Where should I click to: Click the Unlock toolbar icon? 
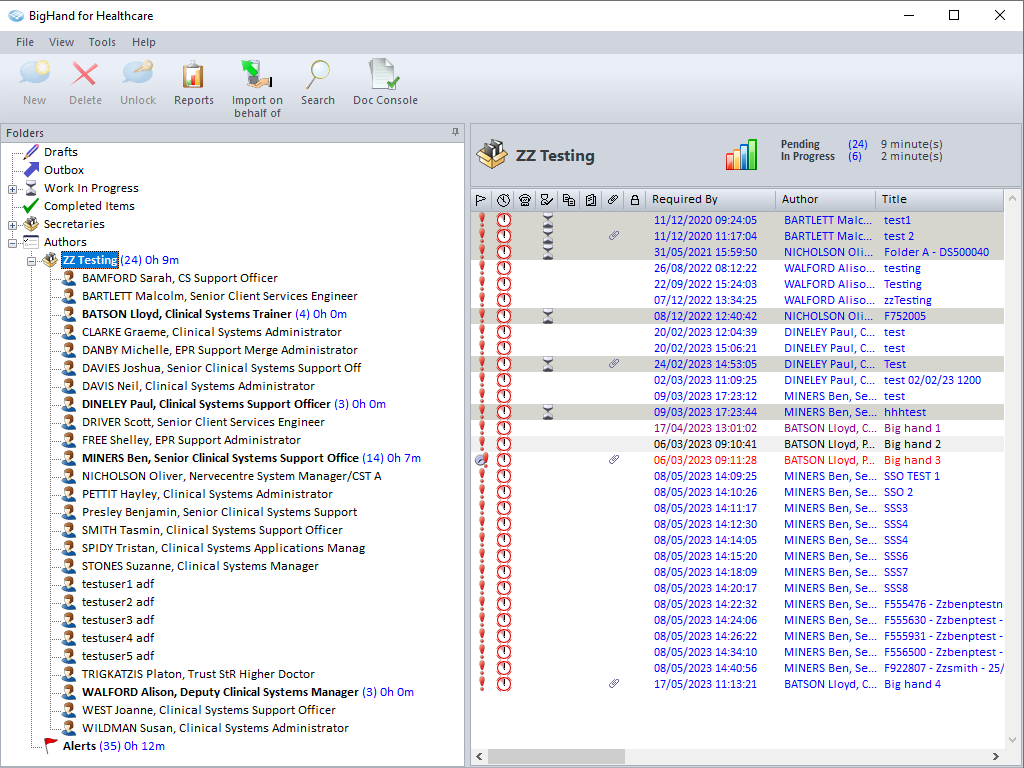(x=138, y=73)
